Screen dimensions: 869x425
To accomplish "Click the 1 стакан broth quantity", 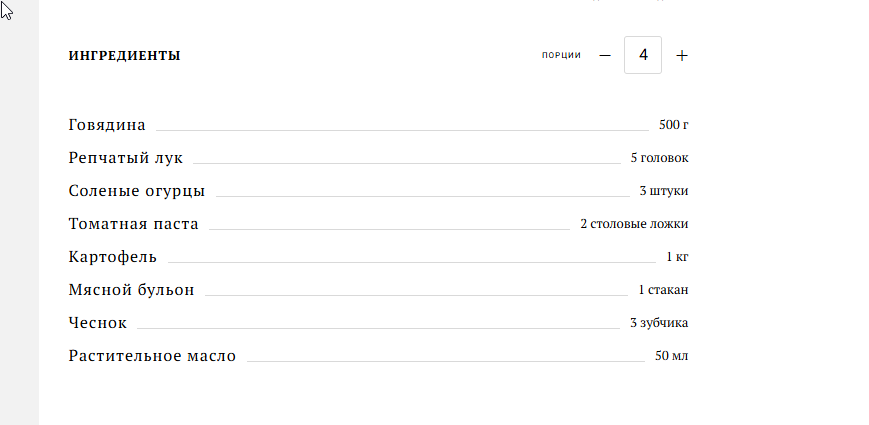I will [x=663, y=290].
